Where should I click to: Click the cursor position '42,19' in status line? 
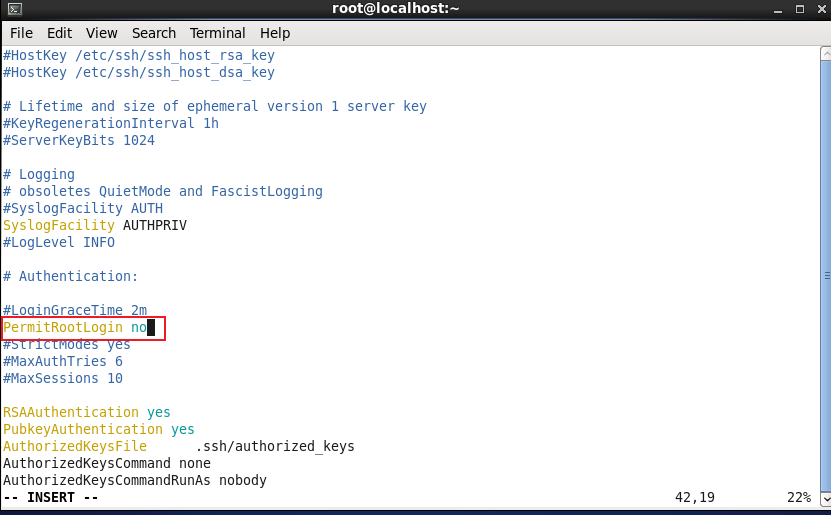694,498
